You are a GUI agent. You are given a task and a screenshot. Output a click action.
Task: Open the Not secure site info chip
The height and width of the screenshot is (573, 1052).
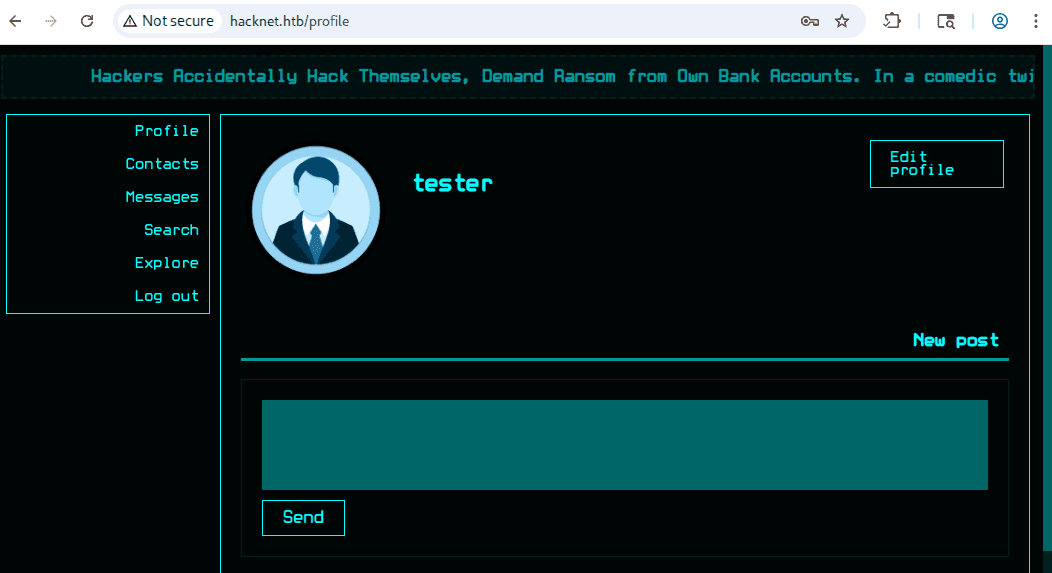point(168,21)
